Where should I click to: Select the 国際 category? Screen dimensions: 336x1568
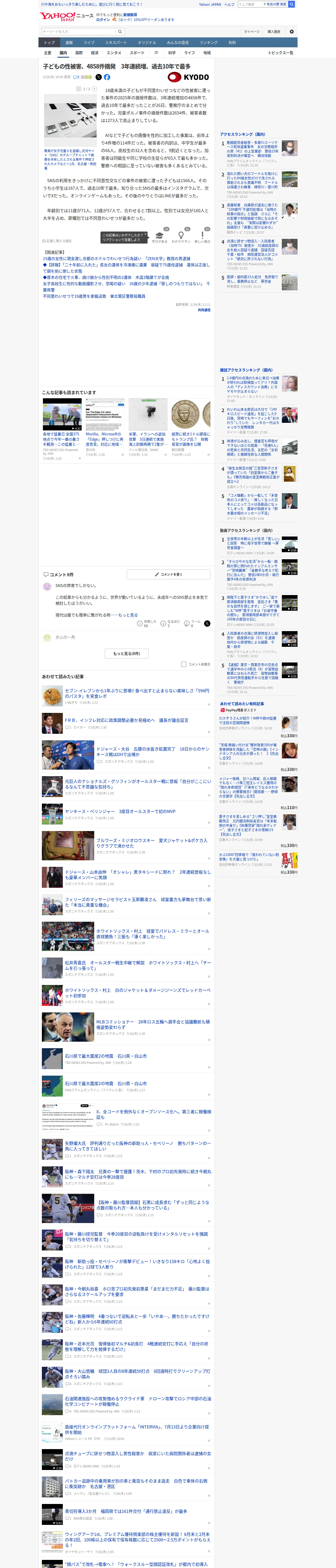(x=79, y=53)
